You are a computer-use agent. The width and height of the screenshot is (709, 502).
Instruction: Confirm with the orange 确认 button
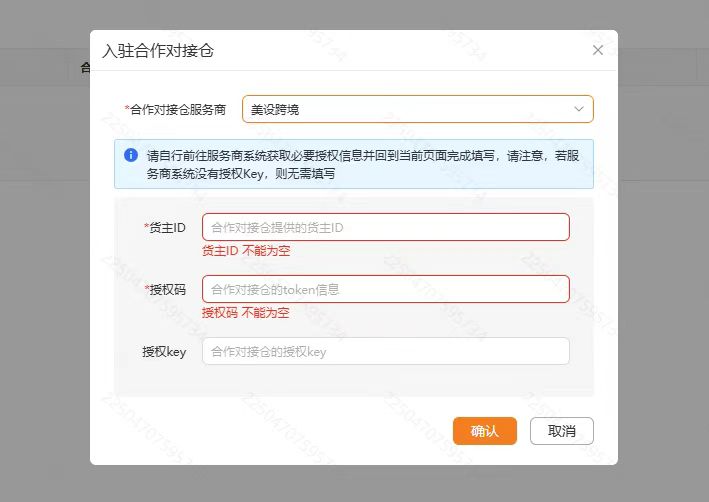click(x=485, y=431)
